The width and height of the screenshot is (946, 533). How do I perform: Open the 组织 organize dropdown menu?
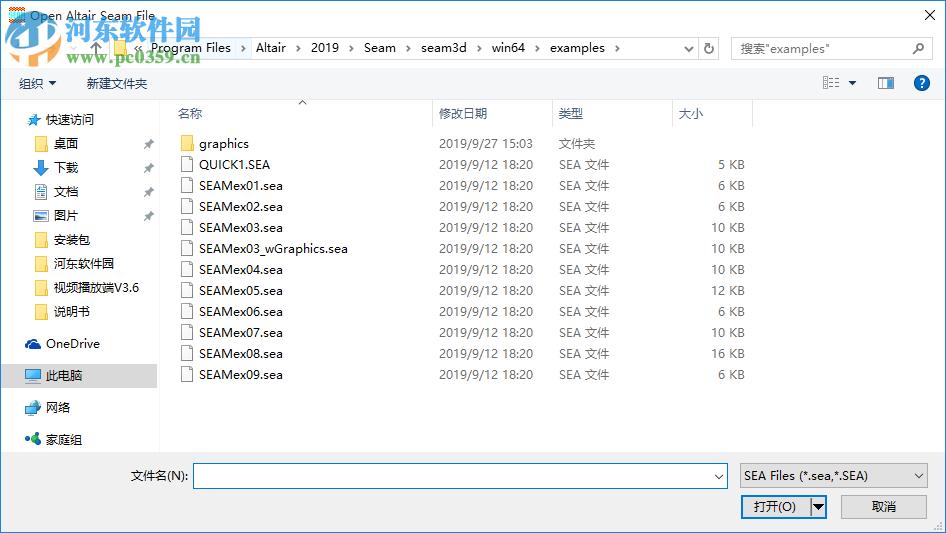click(37, 83)
